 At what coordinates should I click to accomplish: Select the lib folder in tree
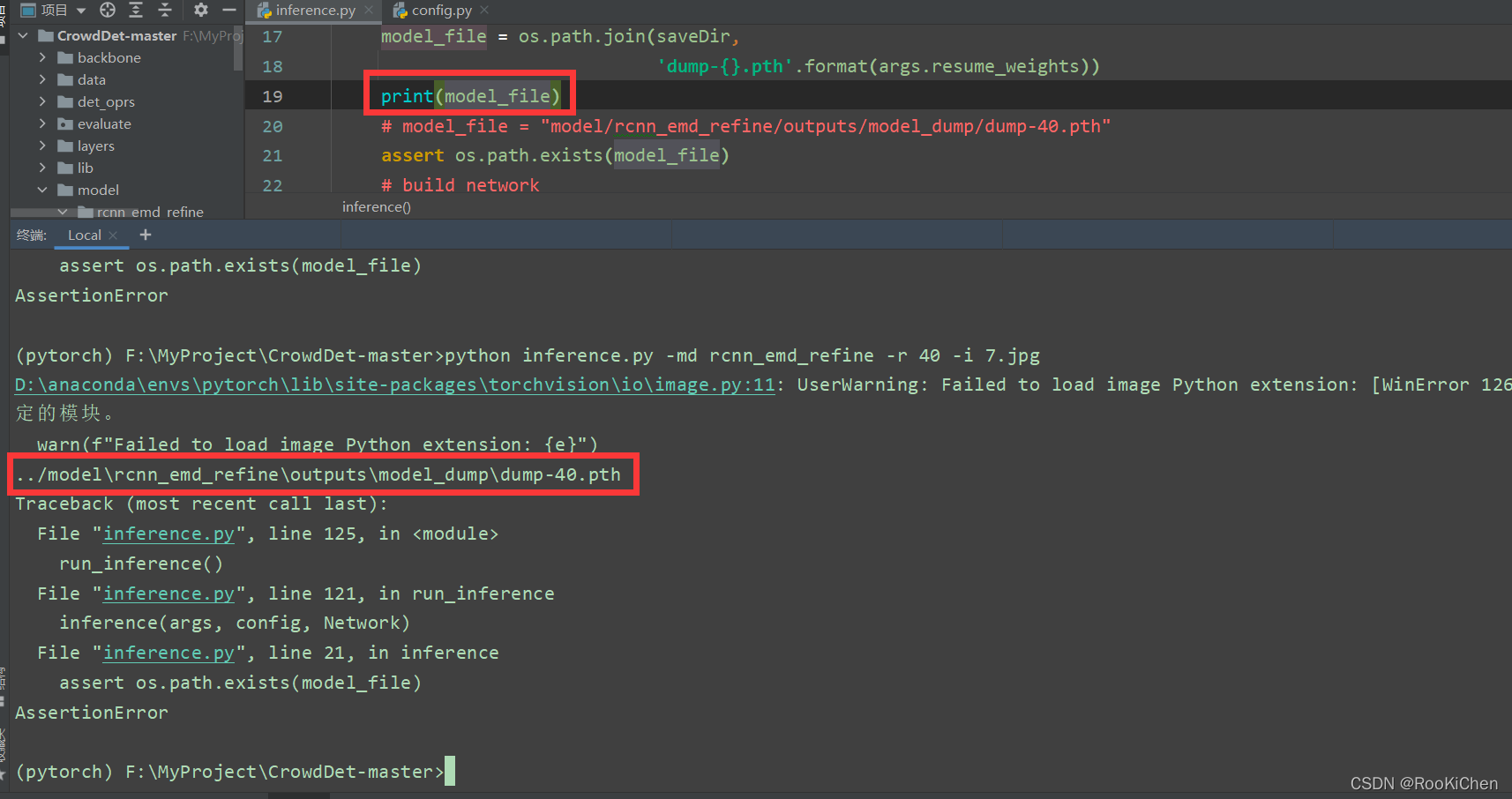85,168
